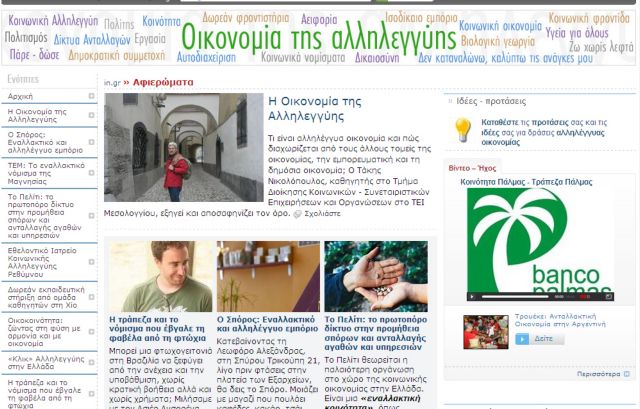Click the icon on Η Οικονομία της Αλληλεγγύης sidebar row
640x409 pixels.
[91, 115]
